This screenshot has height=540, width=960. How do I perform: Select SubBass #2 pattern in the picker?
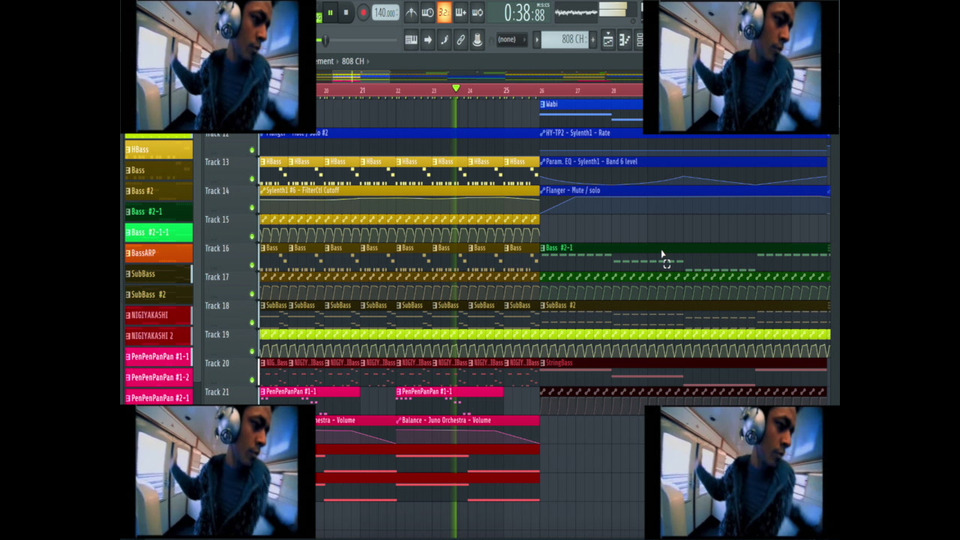pyautogui.click(x=159, y=294)
